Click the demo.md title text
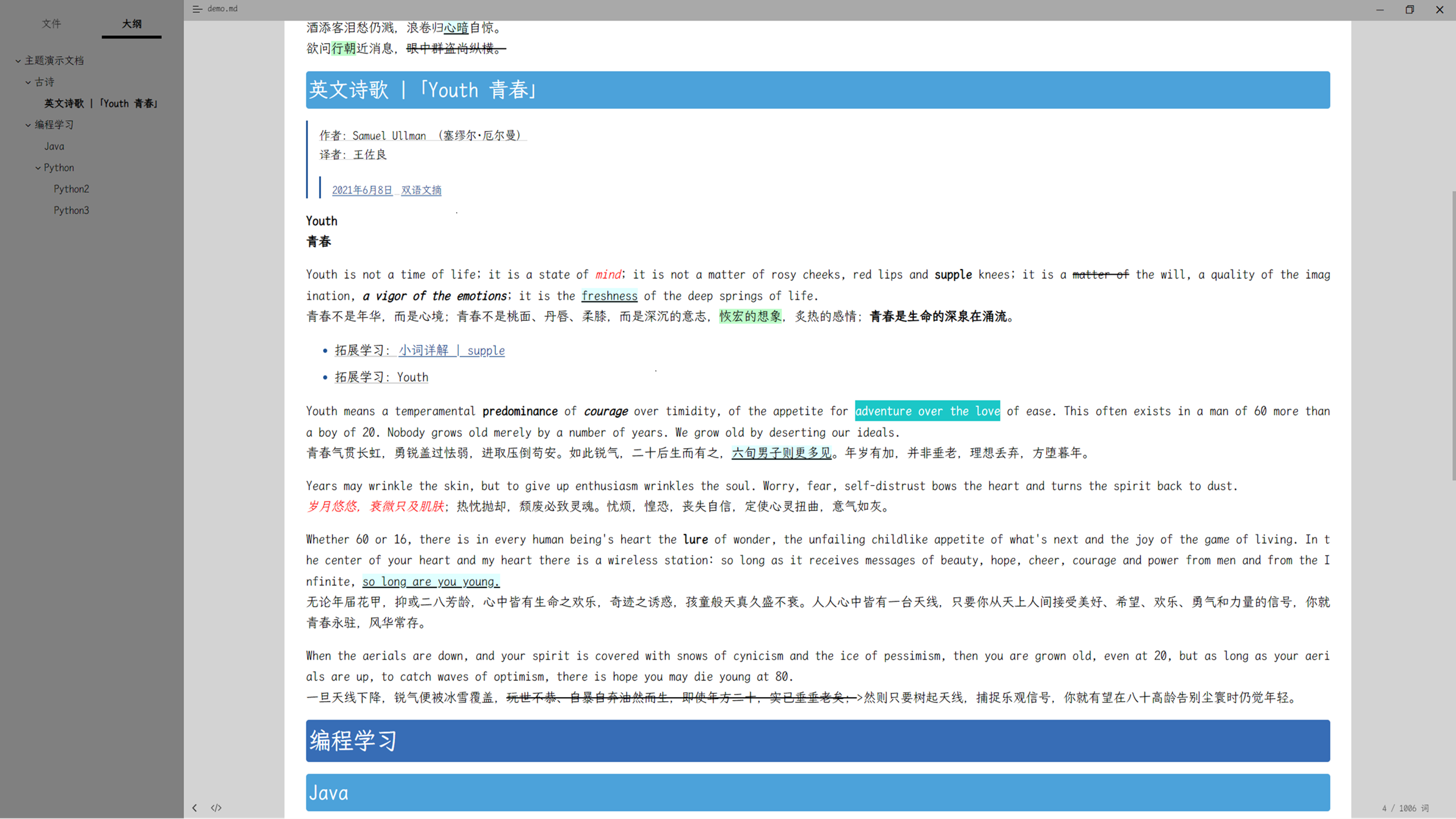The width and height of the screenshot is (1456, 819). 222,9
